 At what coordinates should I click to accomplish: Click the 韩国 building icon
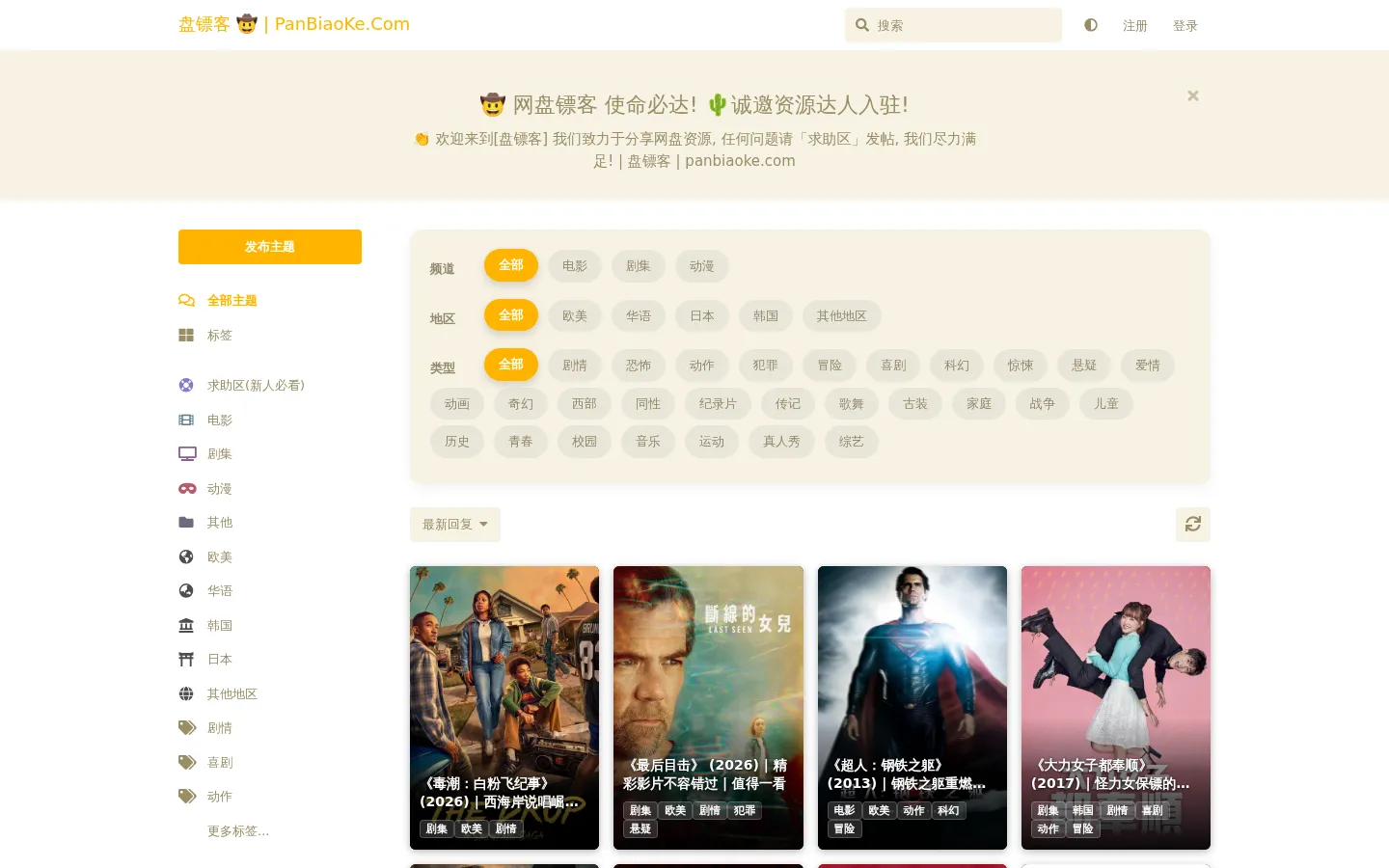pos(186,626)
